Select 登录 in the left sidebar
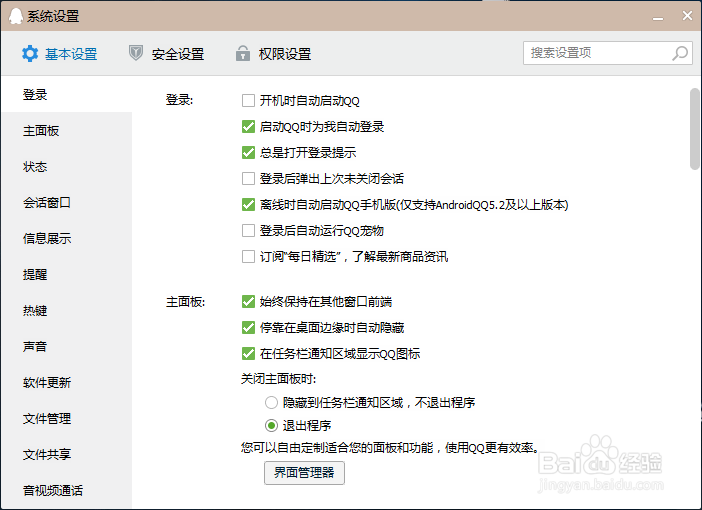702x510 pixels. [x=67, y=94]
